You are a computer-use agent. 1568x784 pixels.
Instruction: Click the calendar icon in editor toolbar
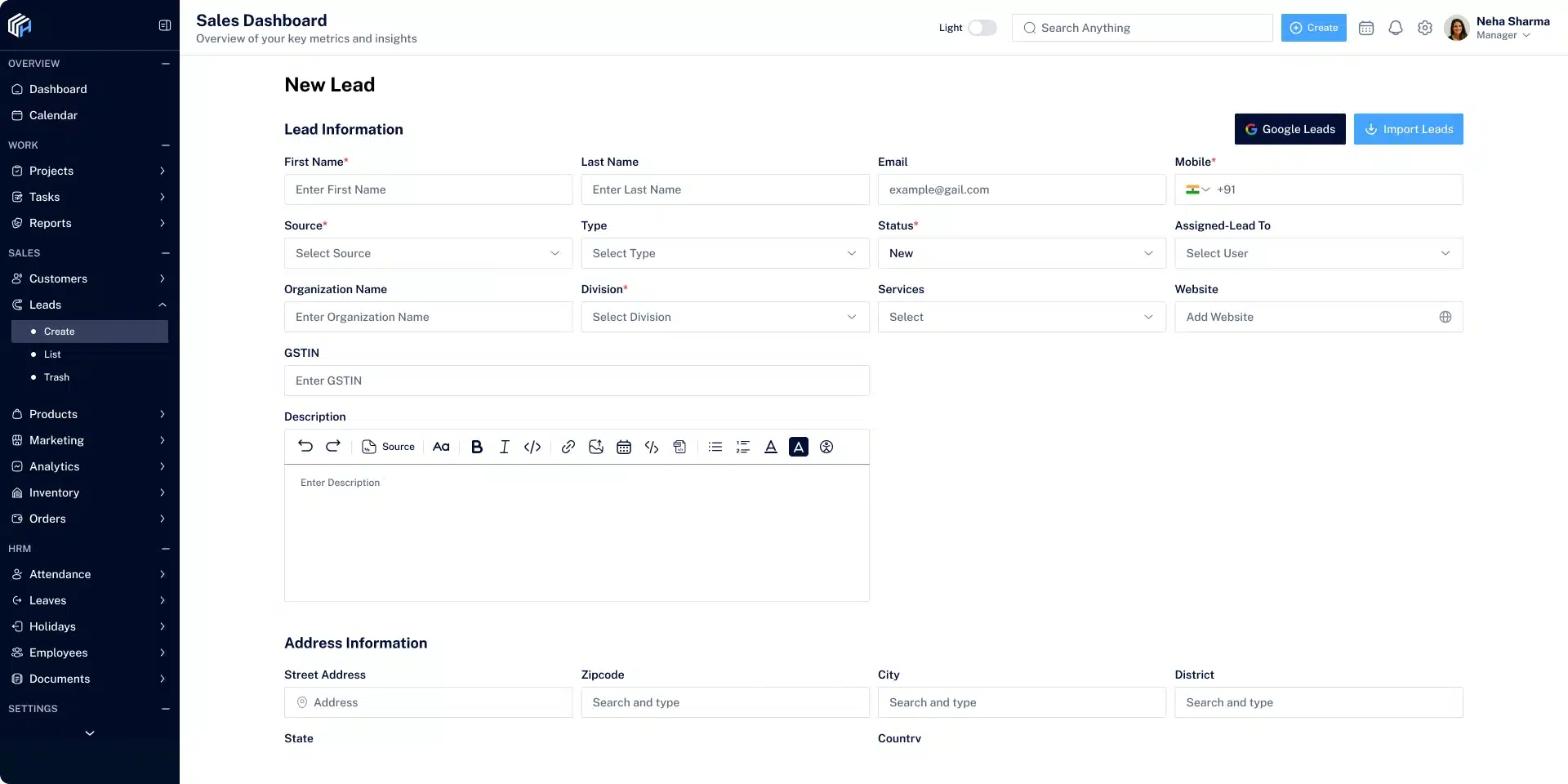(624, 447)
